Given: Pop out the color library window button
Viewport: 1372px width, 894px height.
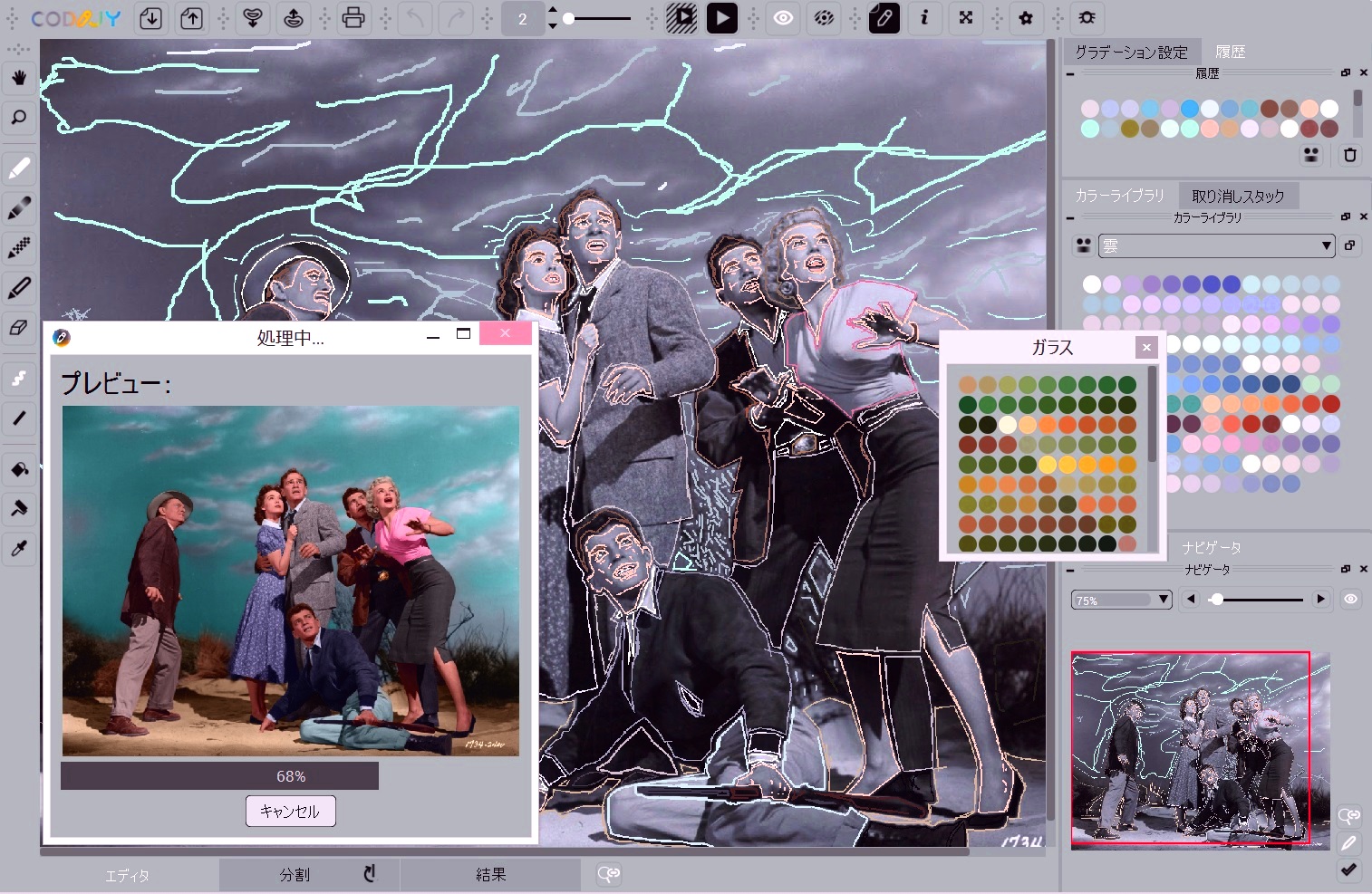Looking at the screenshot, I should (x=1350, y=245).
